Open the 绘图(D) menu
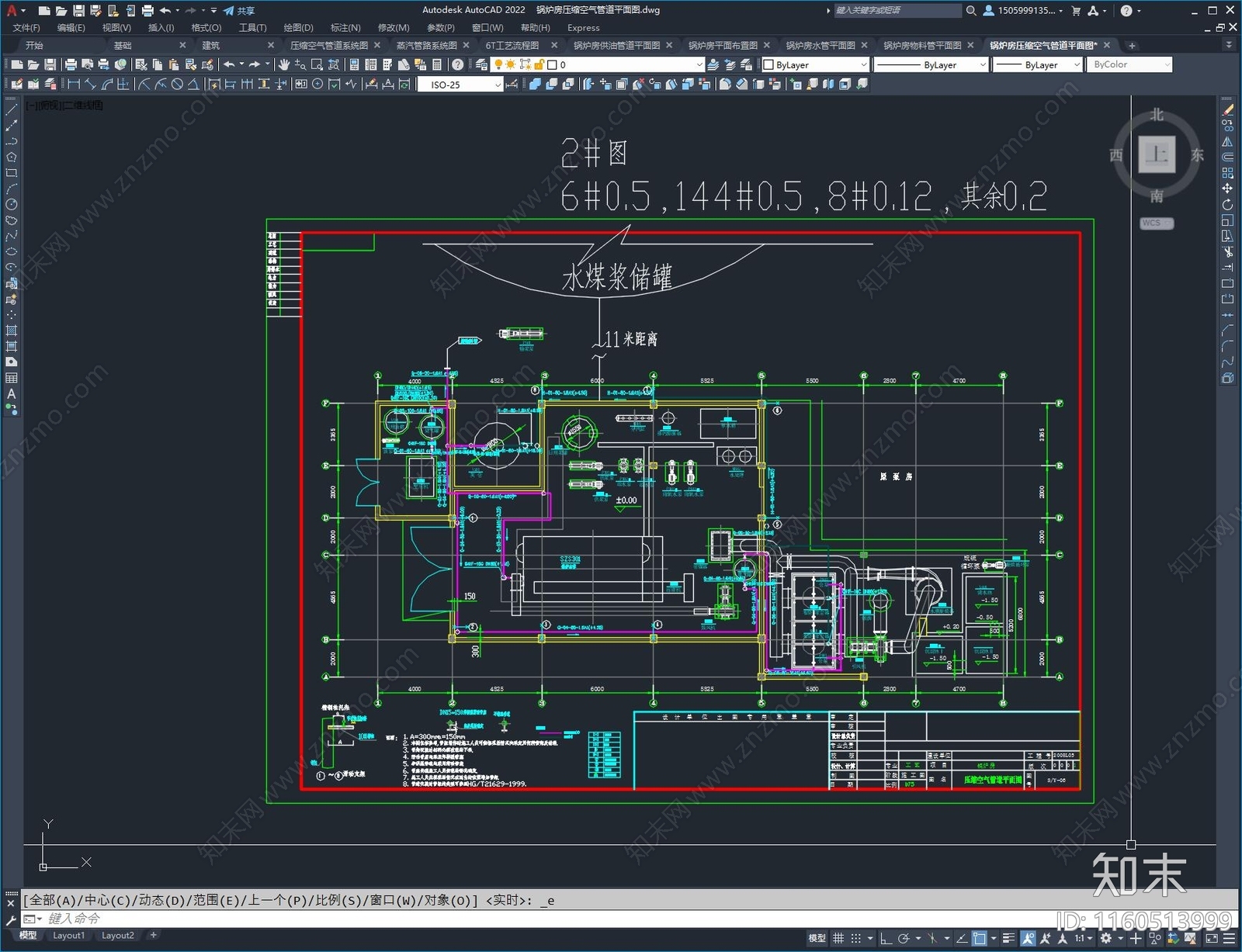 [x=298, y=28]
